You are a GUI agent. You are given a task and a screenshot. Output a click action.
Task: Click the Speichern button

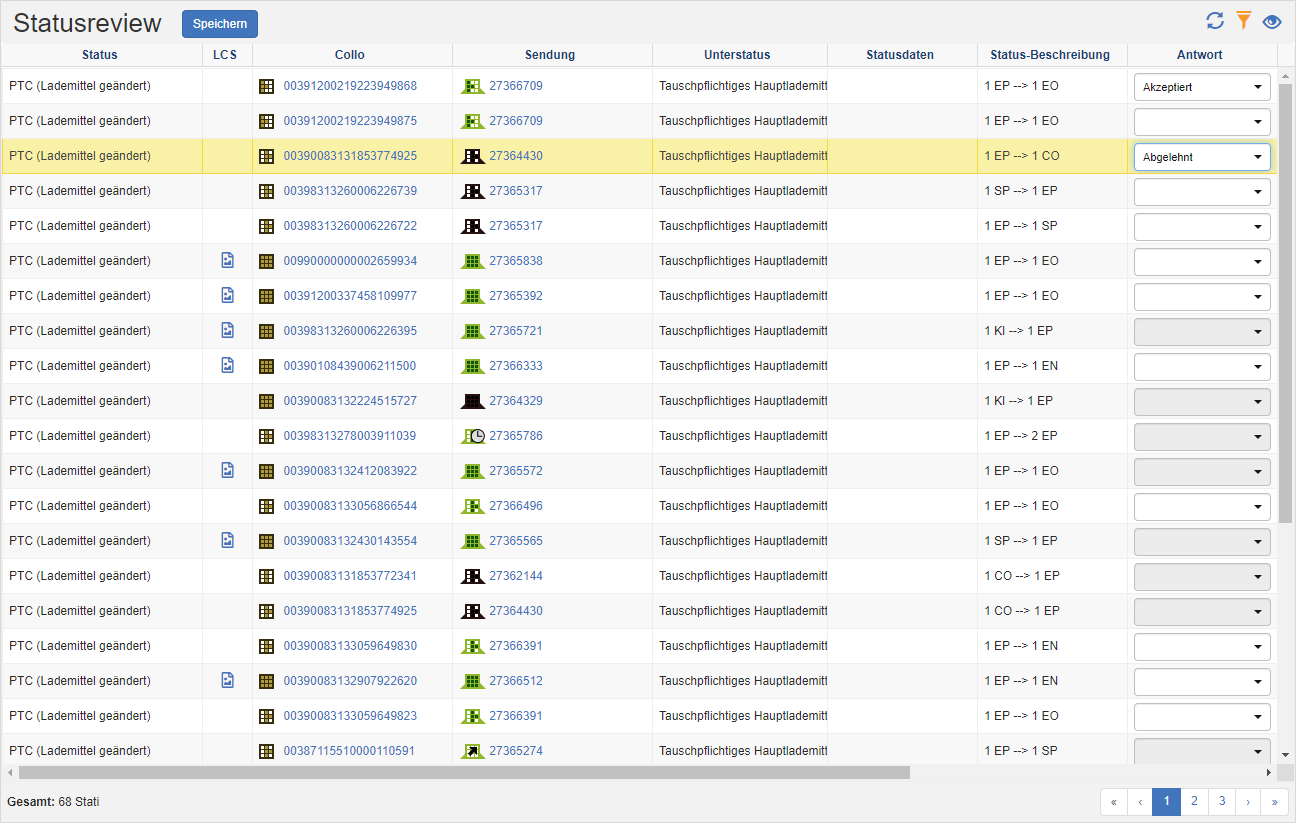[220, 24]
